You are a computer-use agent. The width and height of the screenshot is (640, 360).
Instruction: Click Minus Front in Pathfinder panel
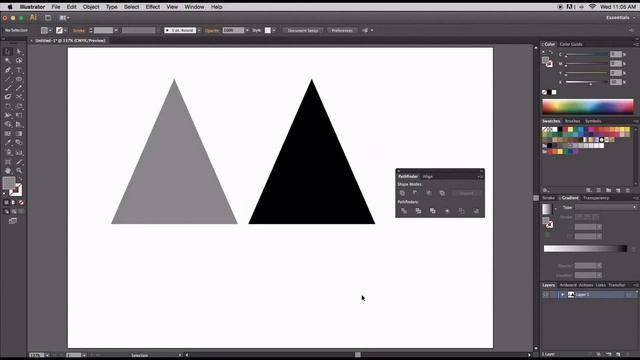pos(416,193)
